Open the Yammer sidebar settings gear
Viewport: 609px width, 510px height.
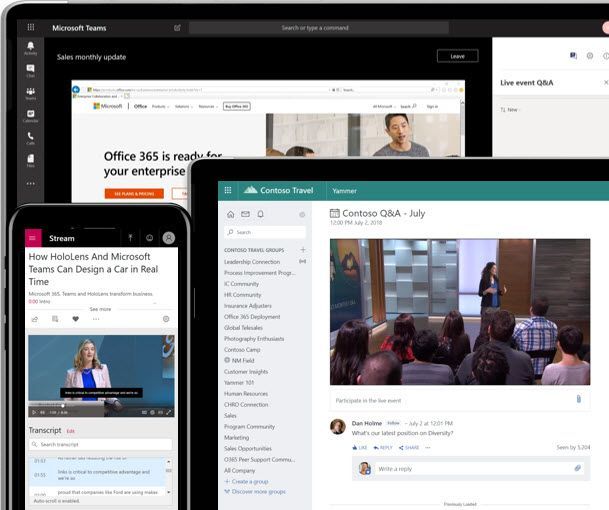[302, 214]
